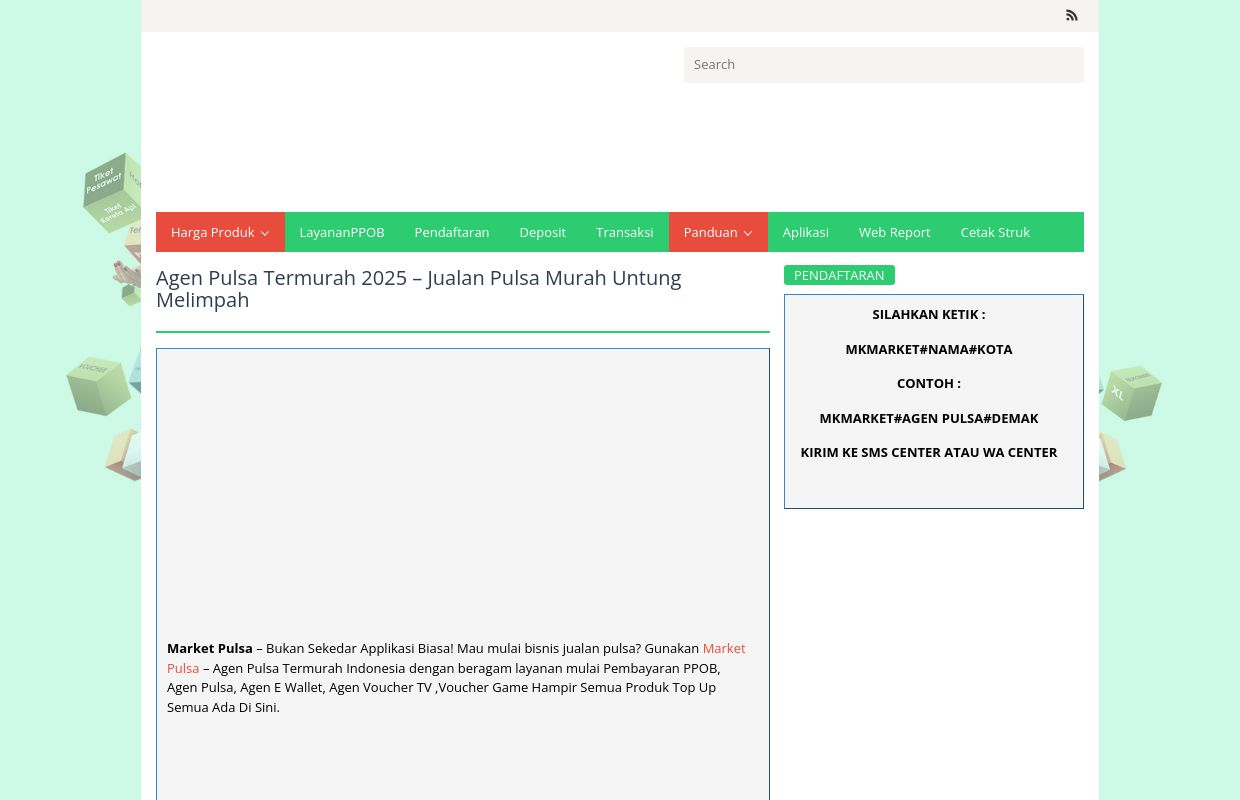Go to the Aplikasi page

pos(805,232)
